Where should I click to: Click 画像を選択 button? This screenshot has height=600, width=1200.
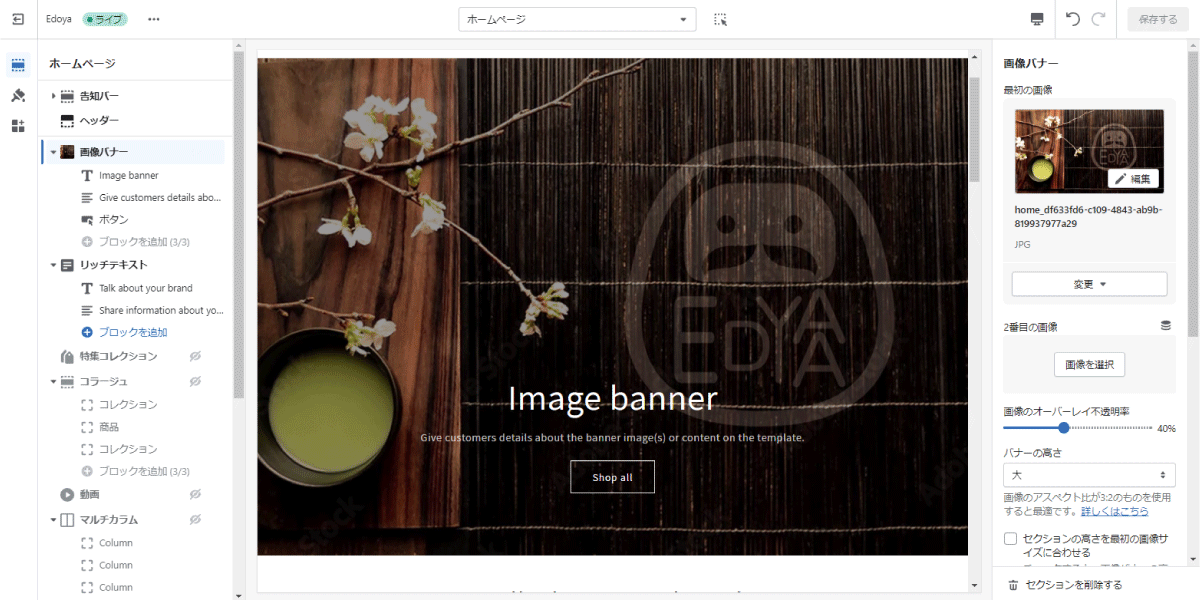click(1089, 364)
